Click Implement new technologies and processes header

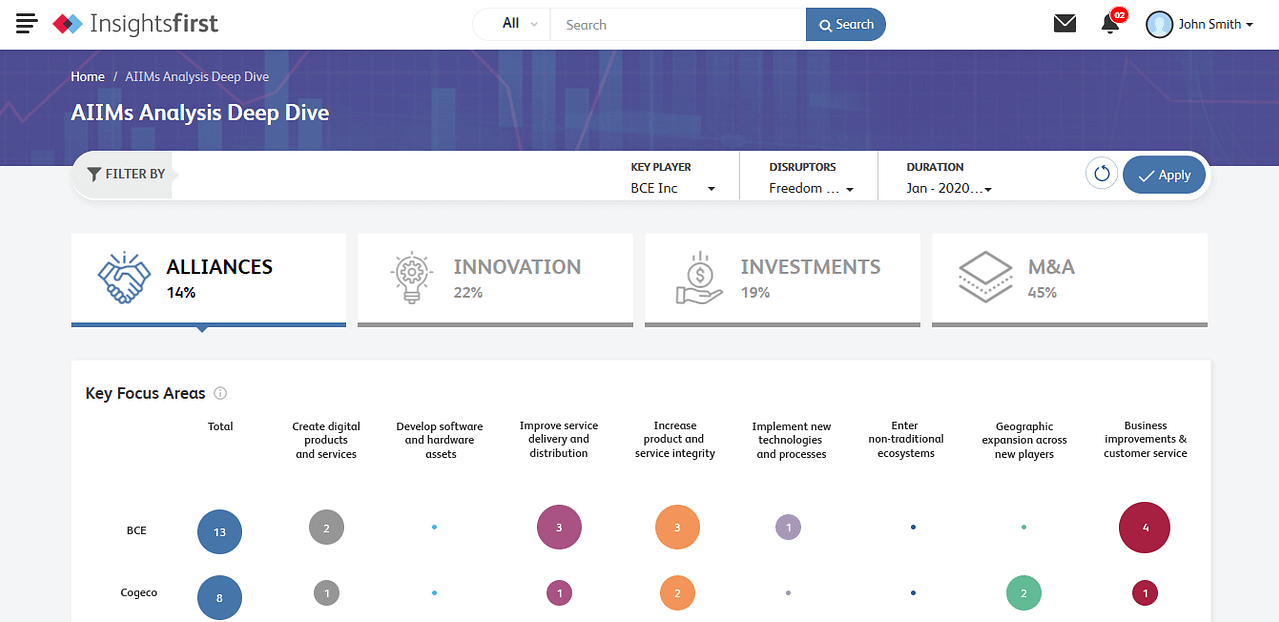[791, 440]
